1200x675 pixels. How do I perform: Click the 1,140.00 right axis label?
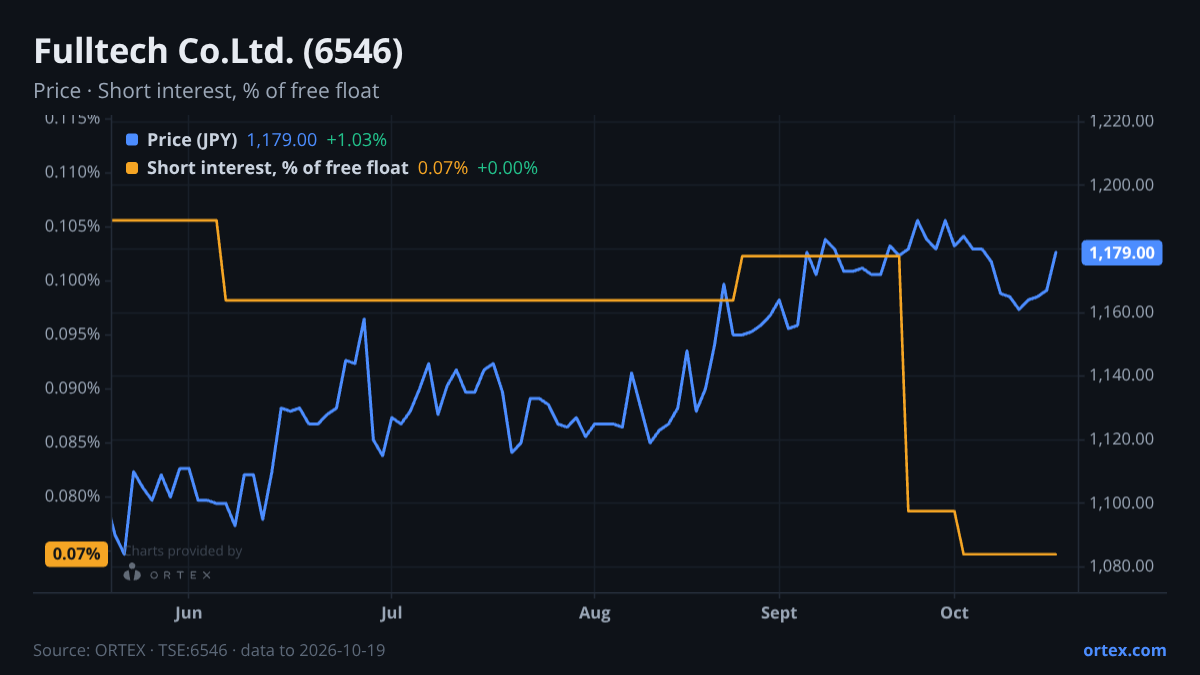click(1122, 375)
